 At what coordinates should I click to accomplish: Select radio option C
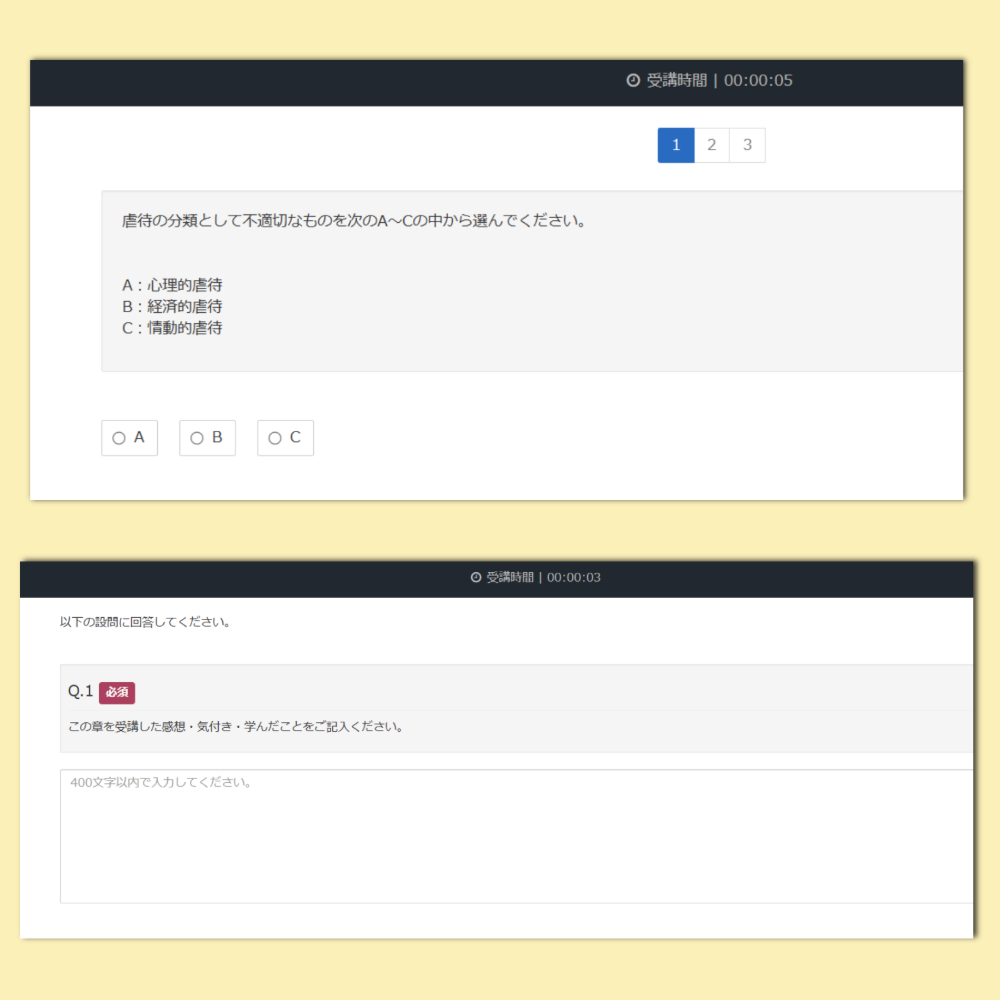(274, 438)
